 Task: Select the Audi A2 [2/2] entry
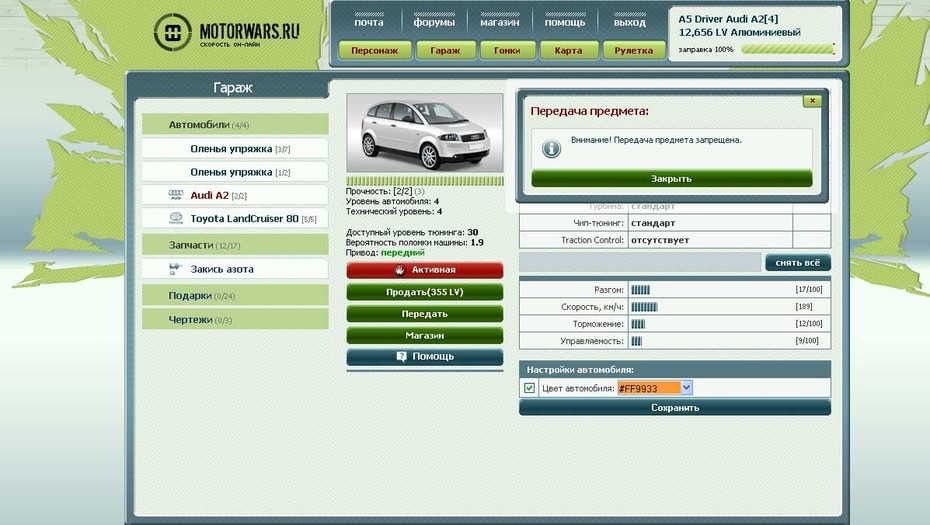click(x=235, y=195)
